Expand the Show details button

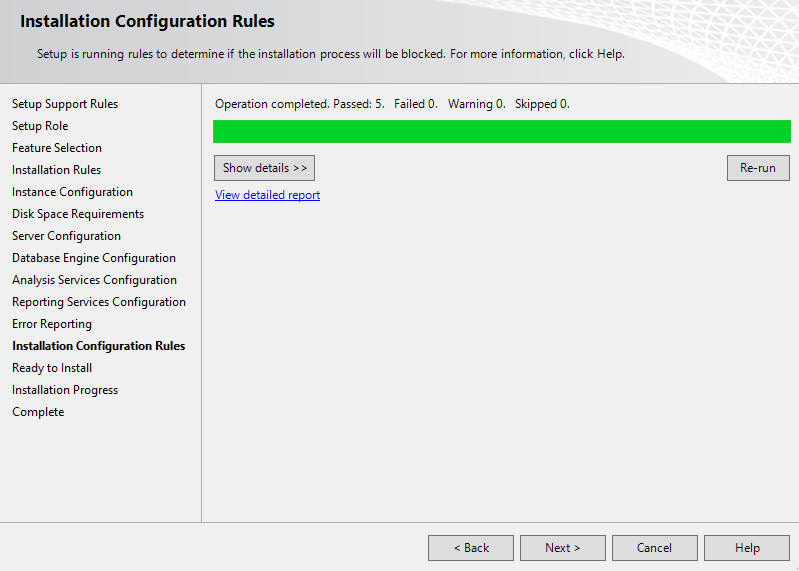(x=264, y=168)
